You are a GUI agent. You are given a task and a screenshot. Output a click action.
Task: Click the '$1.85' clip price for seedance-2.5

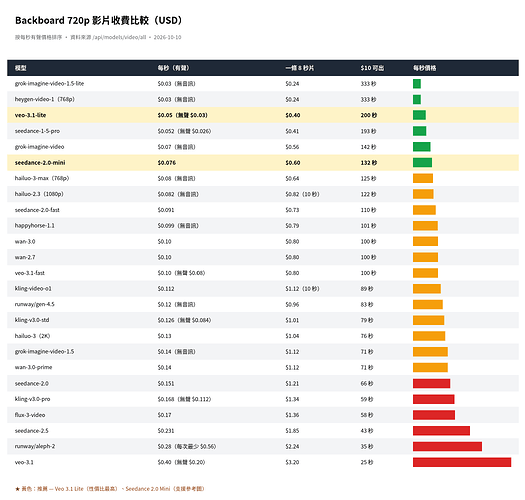tap(292, 431)
